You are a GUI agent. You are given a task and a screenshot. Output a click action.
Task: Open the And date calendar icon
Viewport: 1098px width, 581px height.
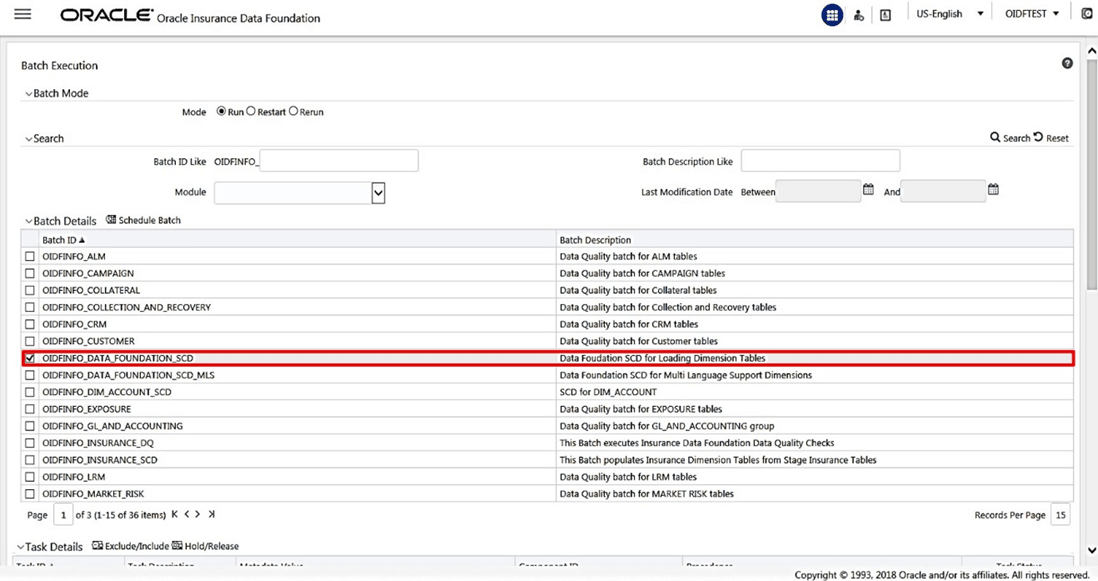coord(993,189)
